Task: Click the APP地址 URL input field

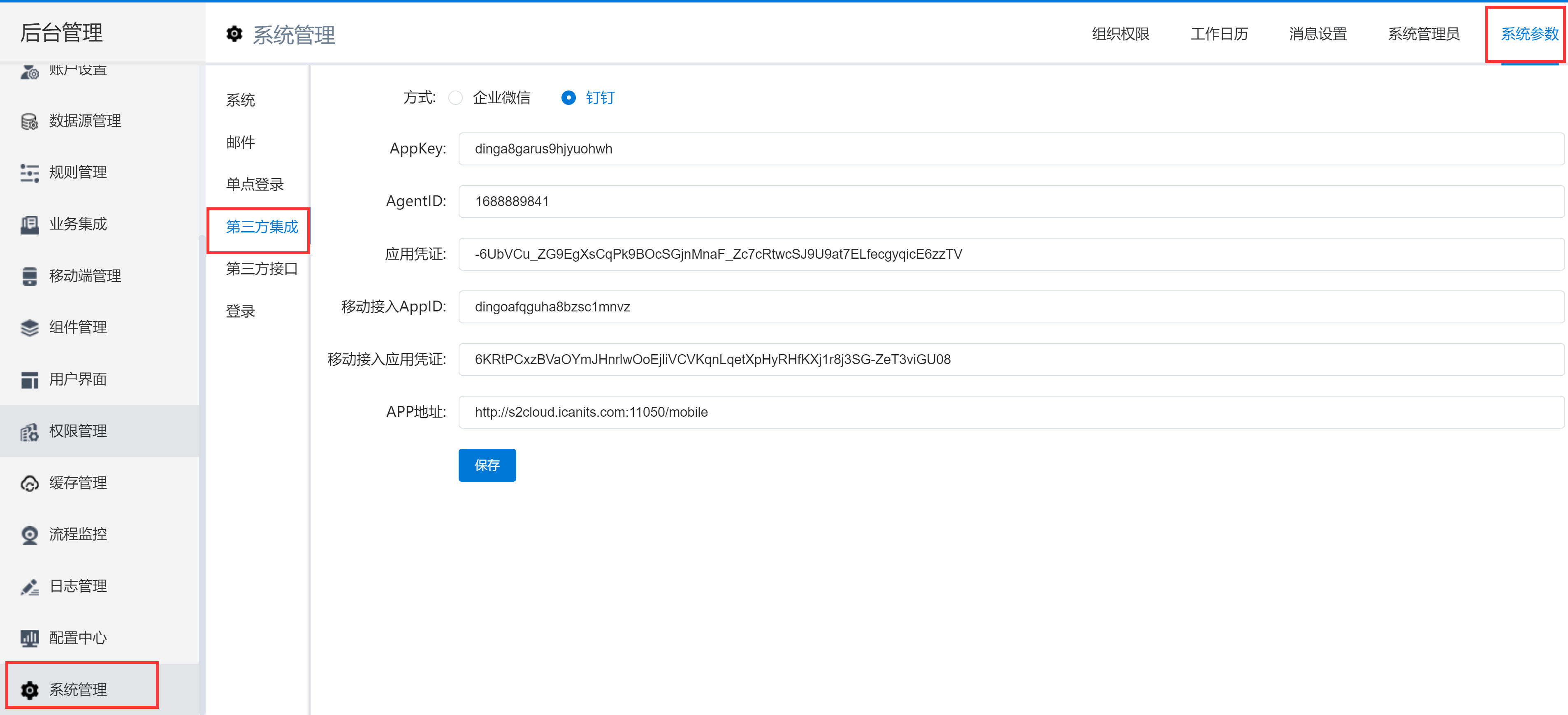Action: [x=1010, y=412]
